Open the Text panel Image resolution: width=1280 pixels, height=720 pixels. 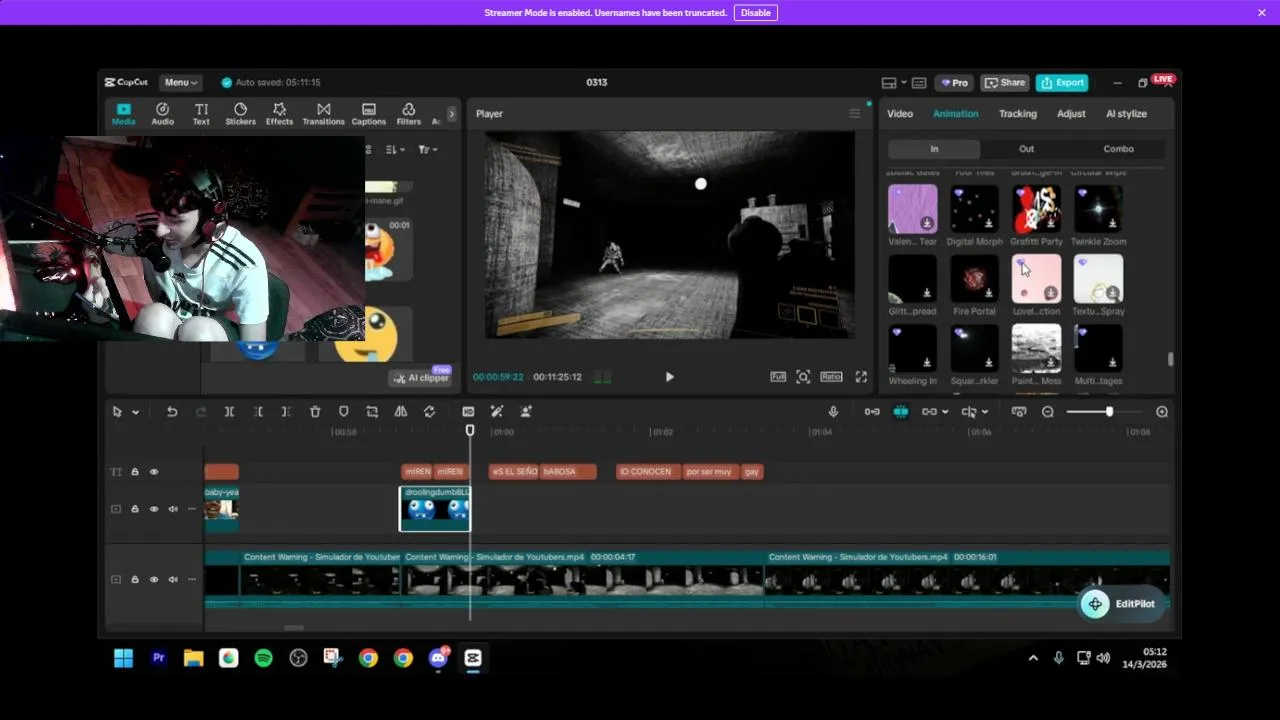tap(201, 114)
